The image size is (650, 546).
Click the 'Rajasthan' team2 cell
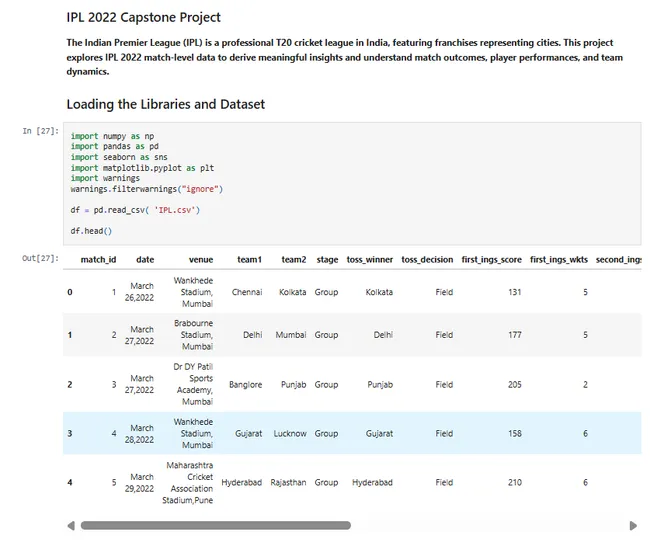[288, 483]
